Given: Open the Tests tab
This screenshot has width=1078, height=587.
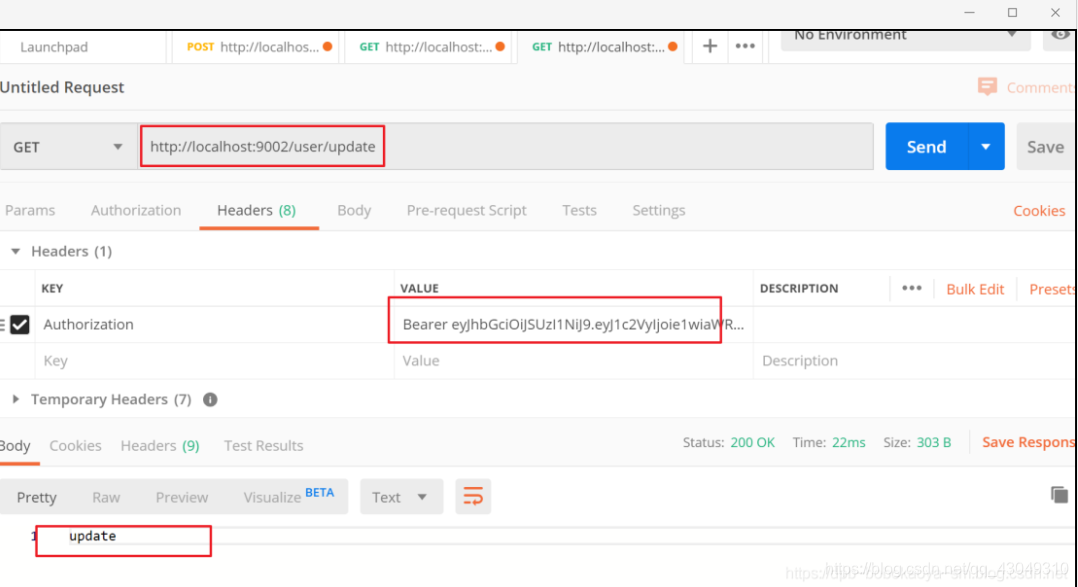Looking at the screenshot, I should [579, 210].
